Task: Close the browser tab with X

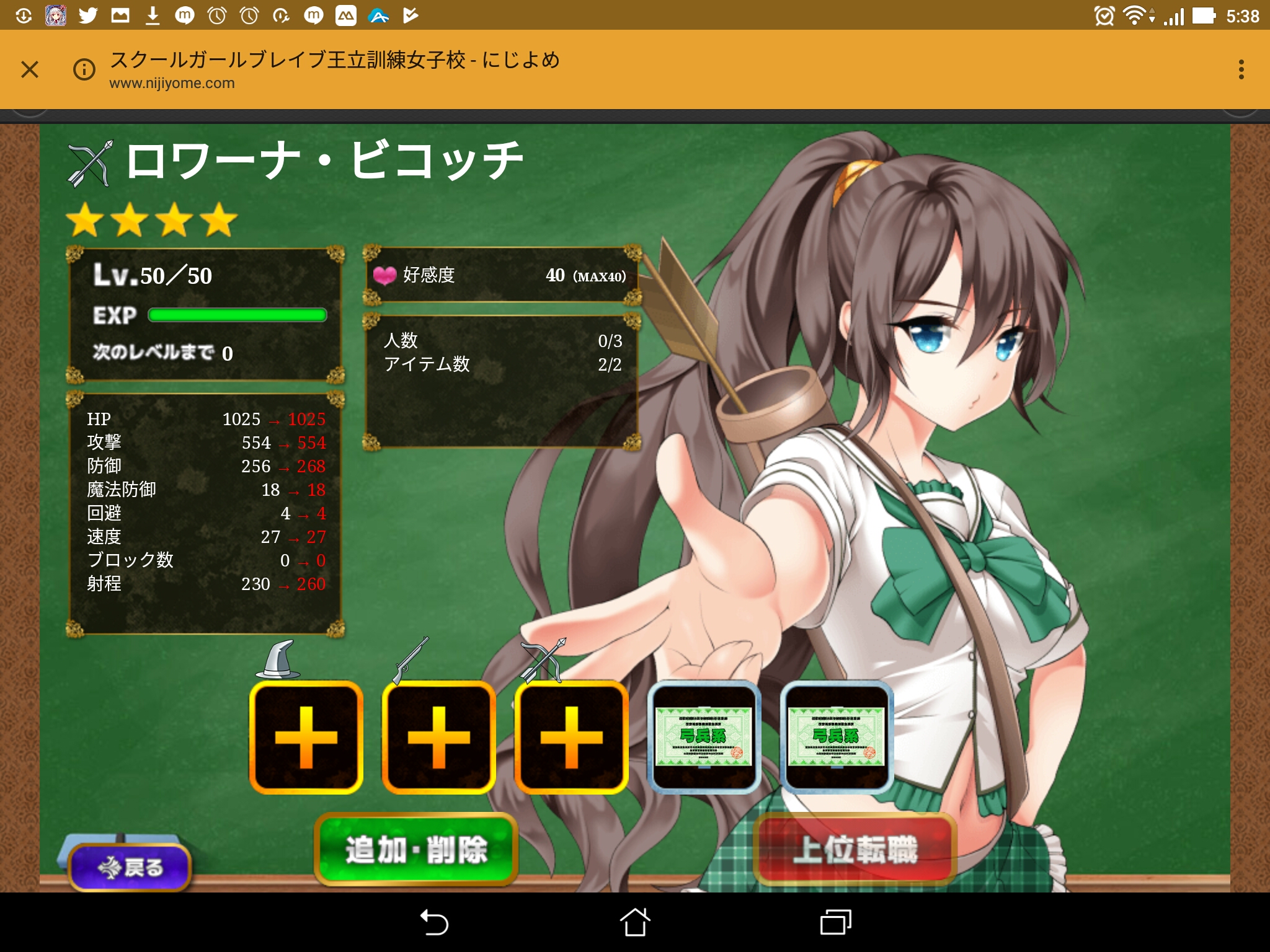Action: [x=30, y=69]
